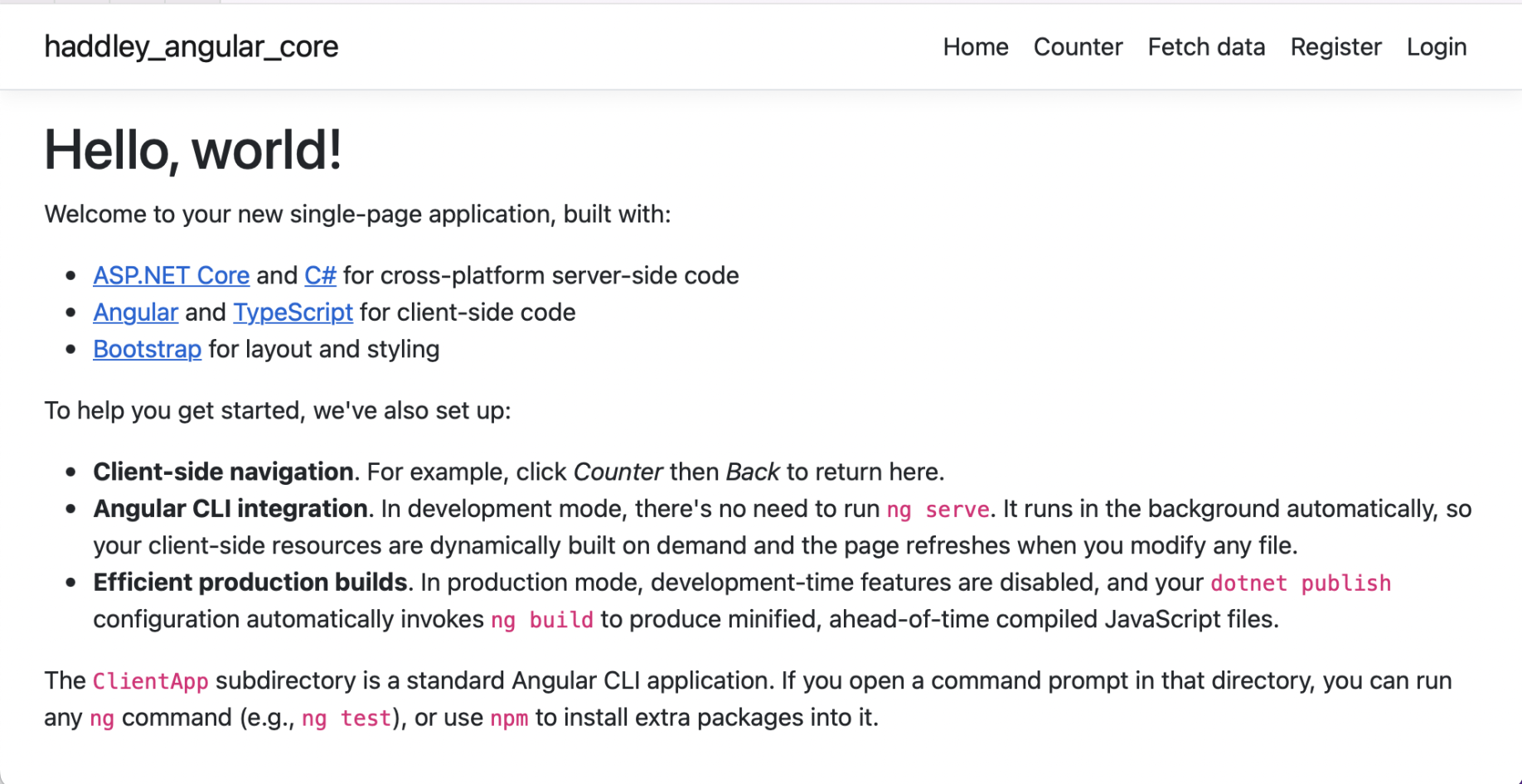Click the bold "Efficient production builds" text
The height and width of the screenshot is (784, 1522).
tap(250, 583)
